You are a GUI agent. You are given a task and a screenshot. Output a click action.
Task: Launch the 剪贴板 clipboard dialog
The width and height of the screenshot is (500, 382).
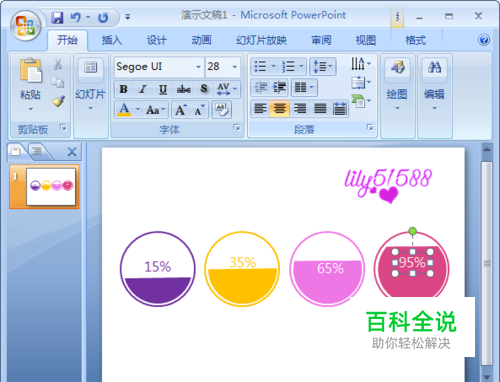63,127
